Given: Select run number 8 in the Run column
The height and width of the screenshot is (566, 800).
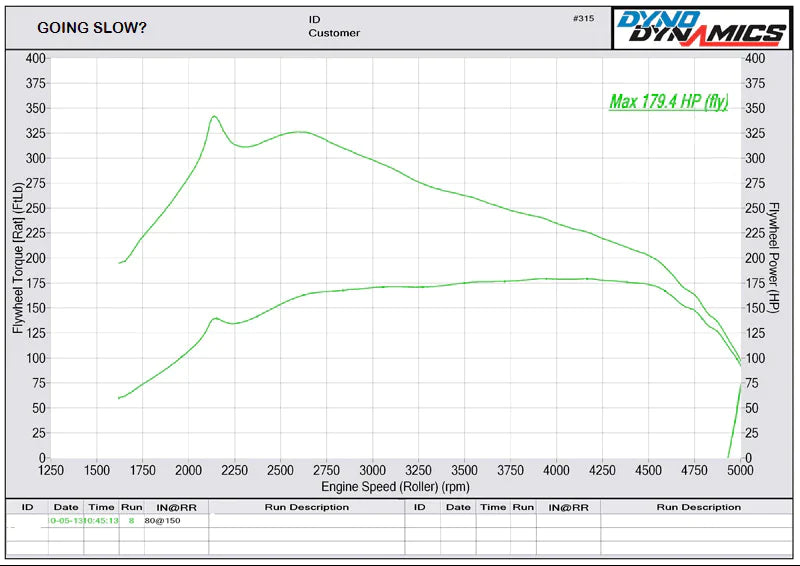Looking at the screenshot, I should click(131, 521).
